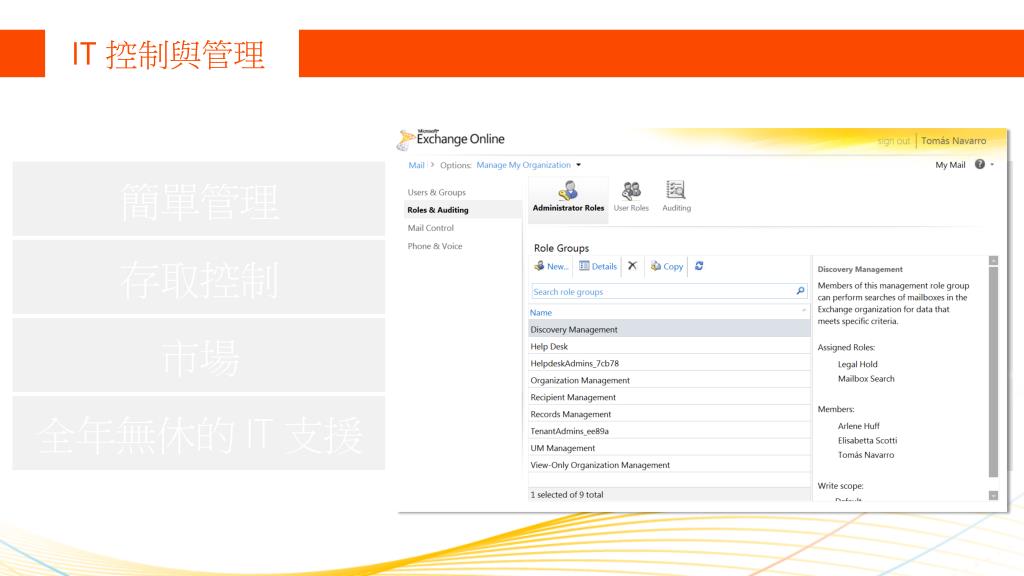Viewport: 1024px width, 576px height.
Task: Select Users & Groups in the sidebar
Action: (436, 192)
